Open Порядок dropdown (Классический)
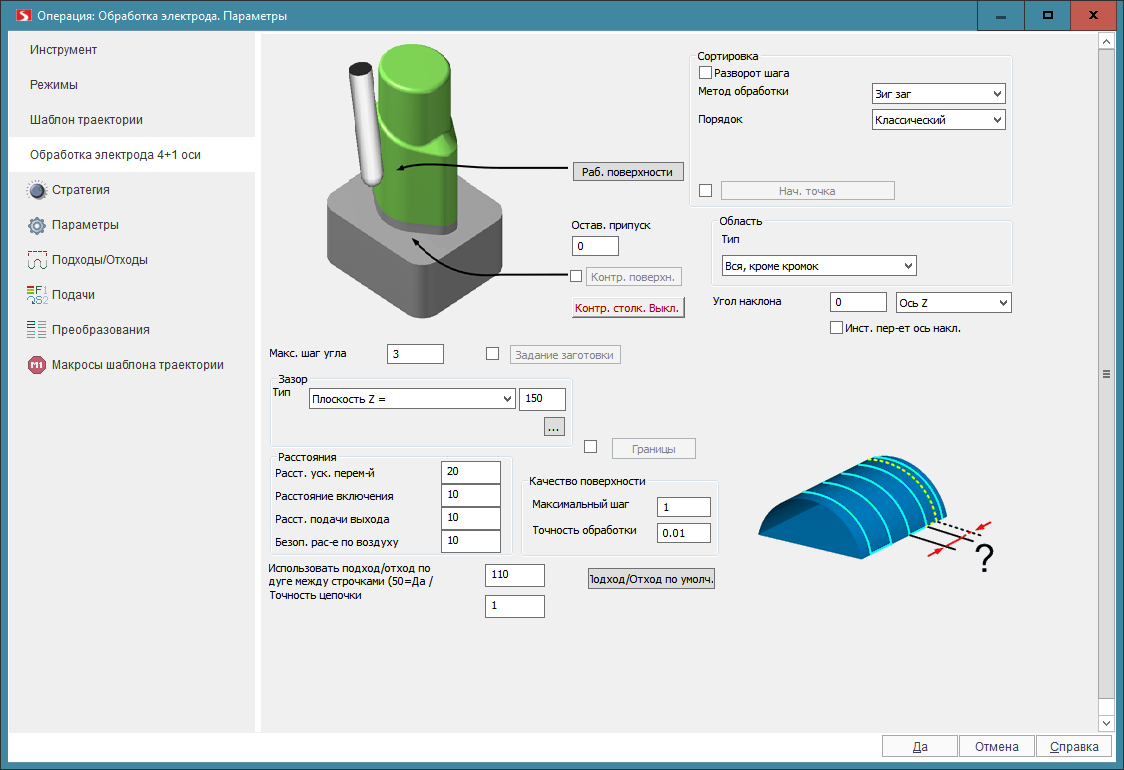Screen dimensions: 1124x770 (x=938, y=120)
